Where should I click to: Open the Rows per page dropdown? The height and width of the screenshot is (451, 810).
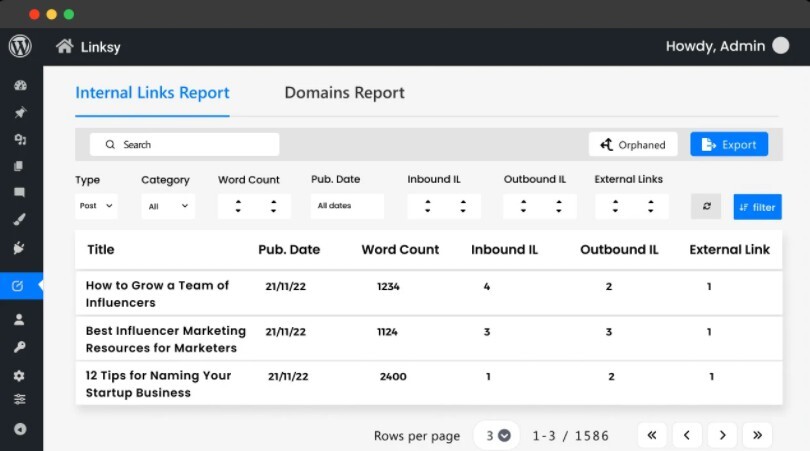(497, 435)
